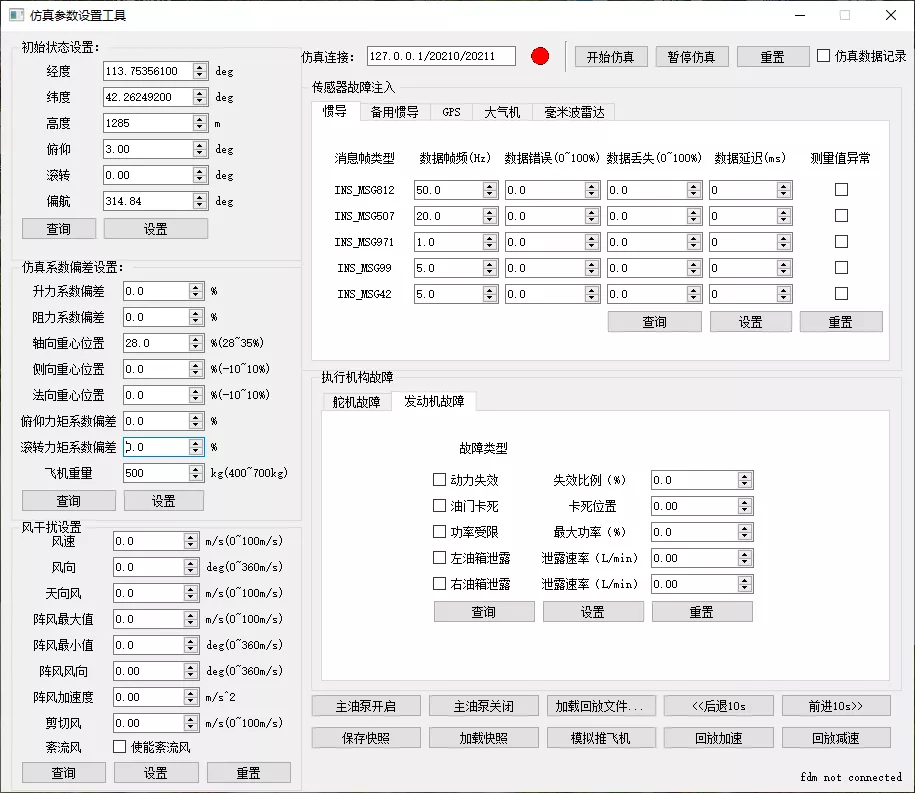Enable the 功率受限 fault checkbox
The image size is (915, 793).
(439, 532)
